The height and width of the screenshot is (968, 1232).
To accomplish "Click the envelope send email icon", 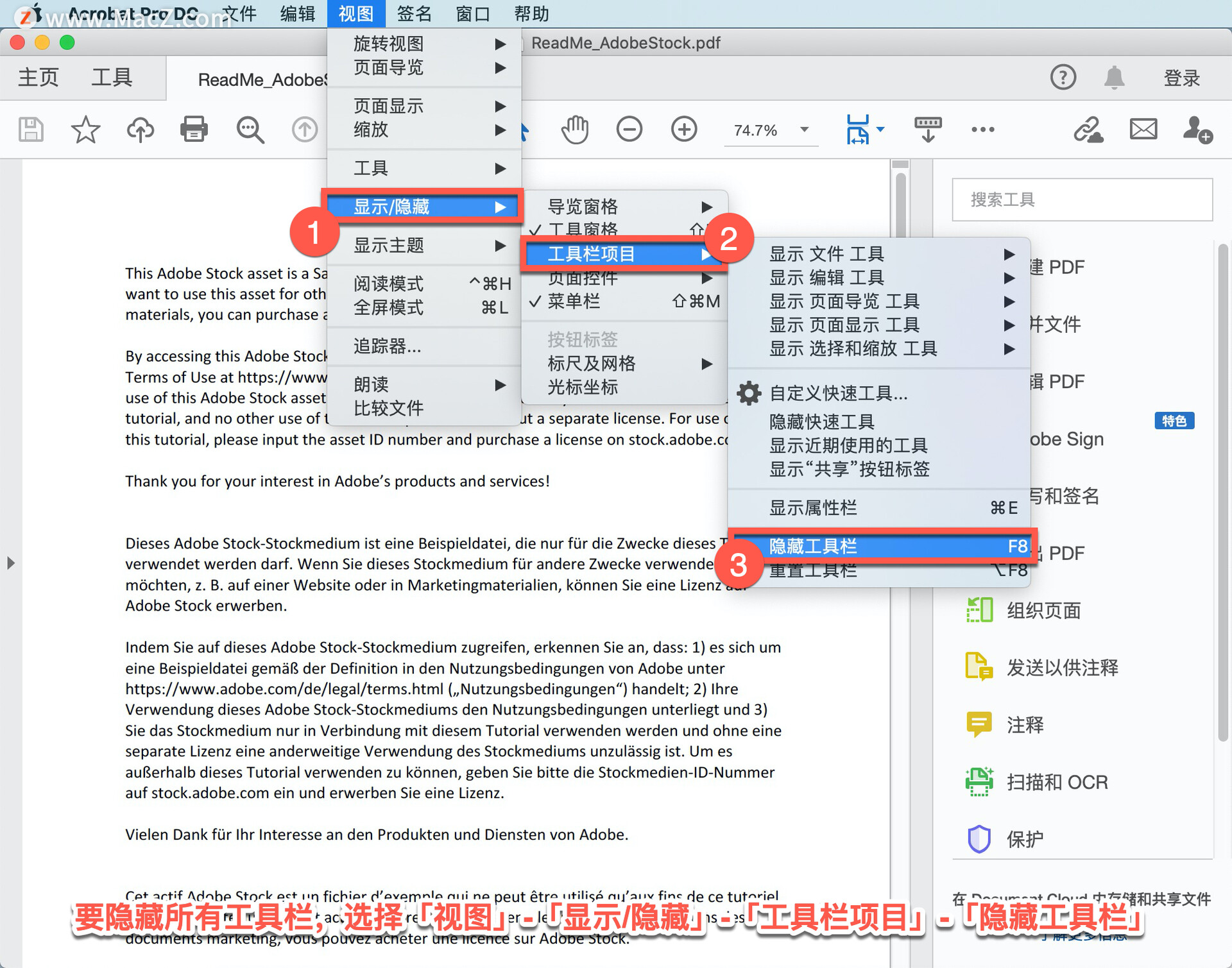I will (x=1143, y=130).
